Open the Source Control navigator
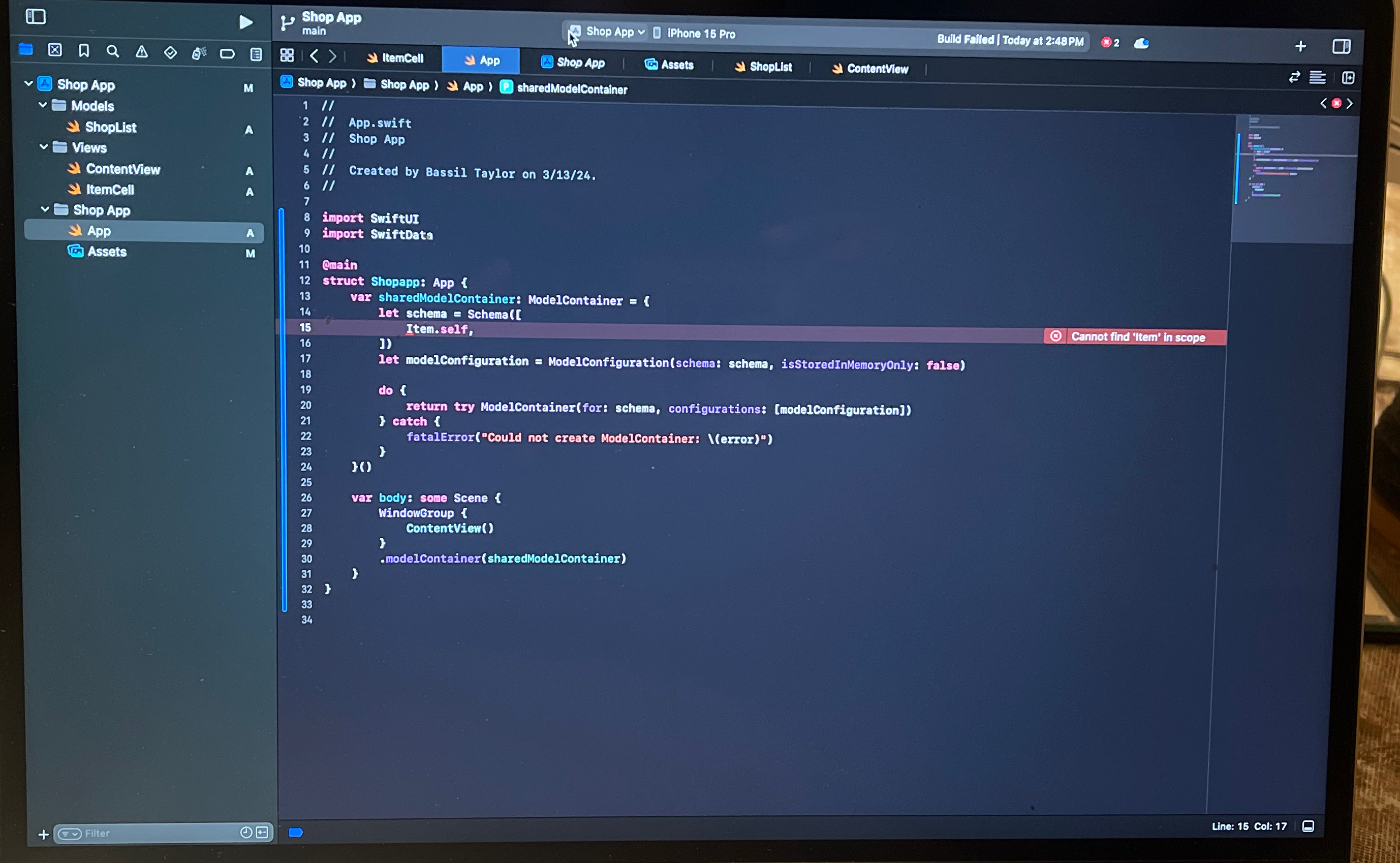This screenshot has width=1400, height=863. point(55,50)
